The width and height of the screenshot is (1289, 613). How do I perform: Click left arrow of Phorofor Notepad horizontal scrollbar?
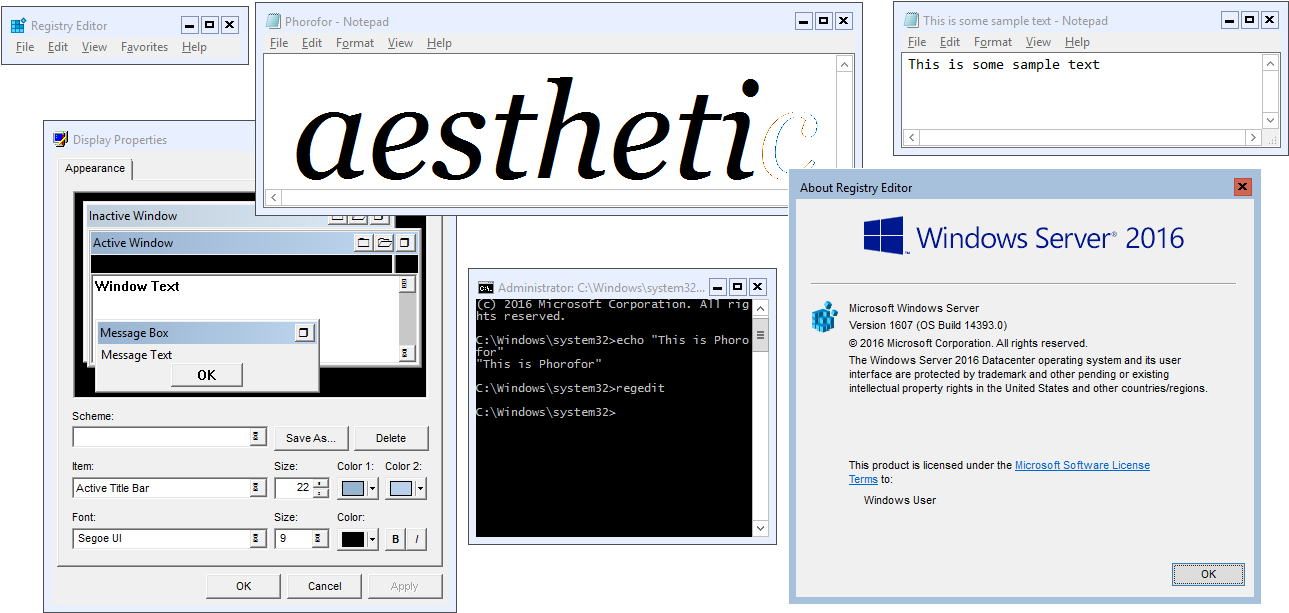coord(273,197)
